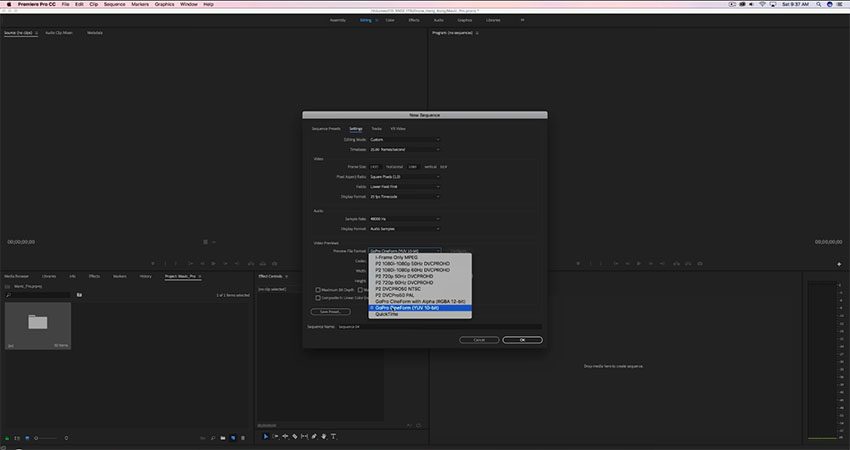Select the Selection arrow tool

pos(266,436)
